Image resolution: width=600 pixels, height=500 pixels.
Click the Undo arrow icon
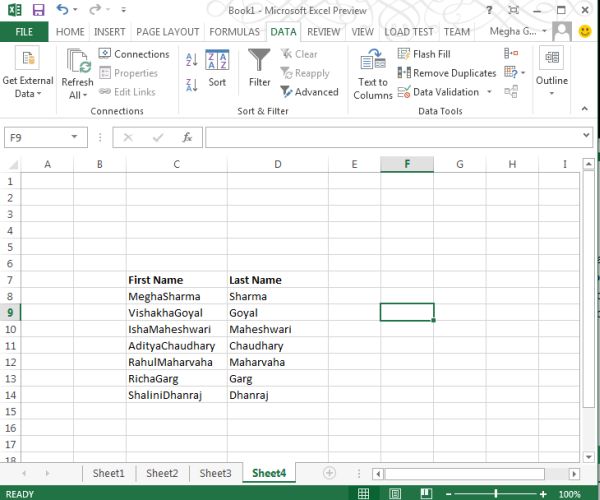62,9
